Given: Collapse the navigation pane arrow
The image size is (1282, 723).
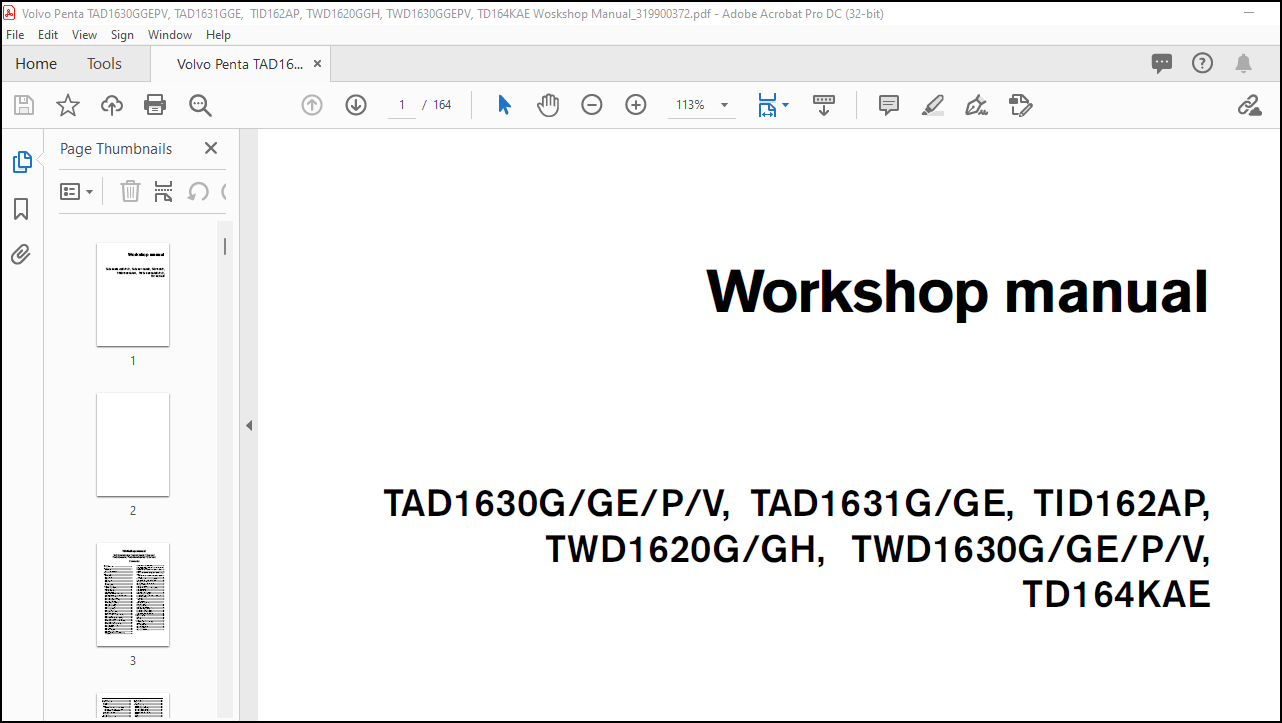Looking at the screenshot, I should pyautogui.click(x=249, y=425).
